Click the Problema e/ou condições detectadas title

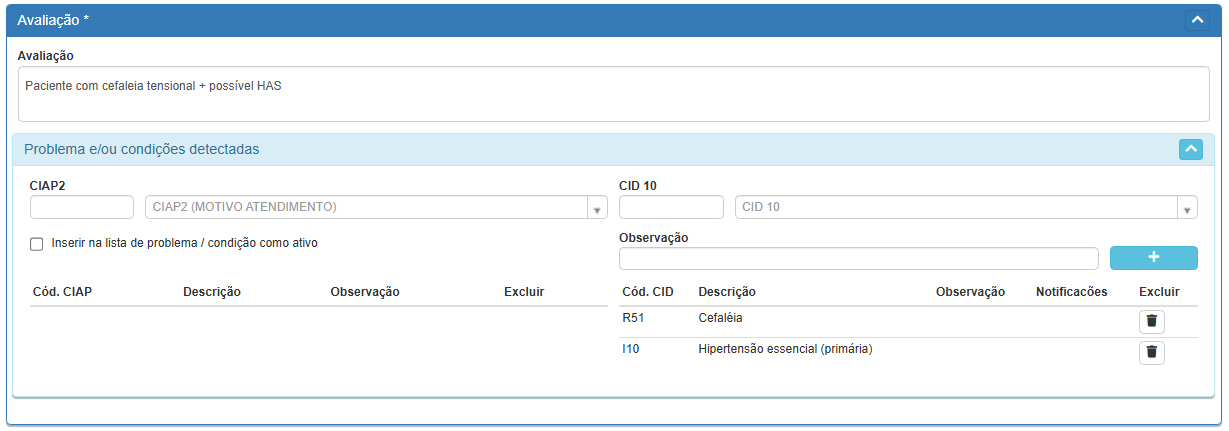[142, 149]
